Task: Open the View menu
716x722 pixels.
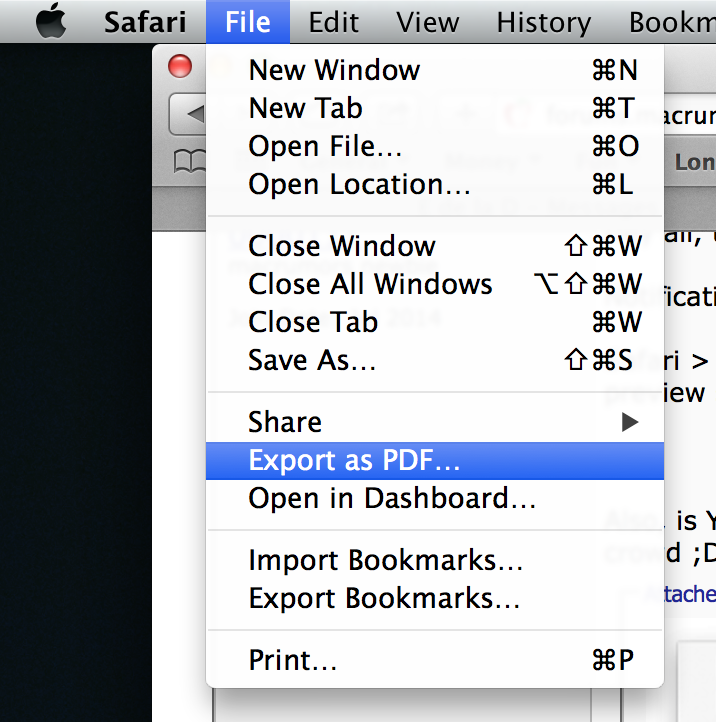Action: click(428, 22)
